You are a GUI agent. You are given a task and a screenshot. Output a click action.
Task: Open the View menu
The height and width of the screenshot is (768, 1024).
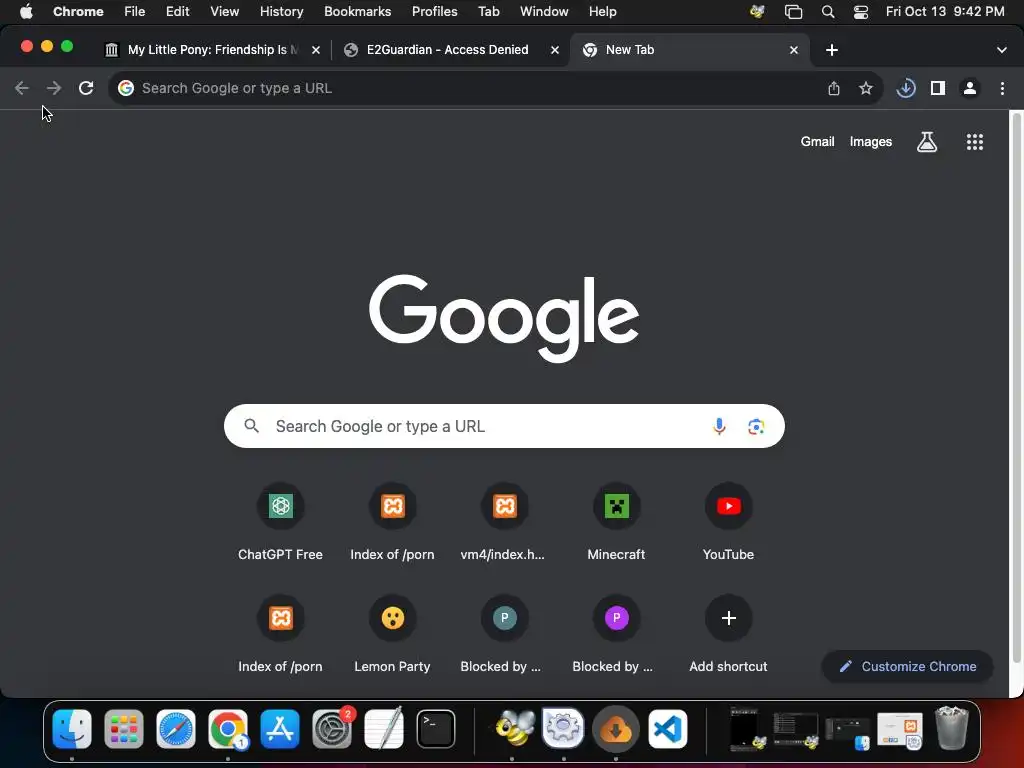(x=225, y=12)
